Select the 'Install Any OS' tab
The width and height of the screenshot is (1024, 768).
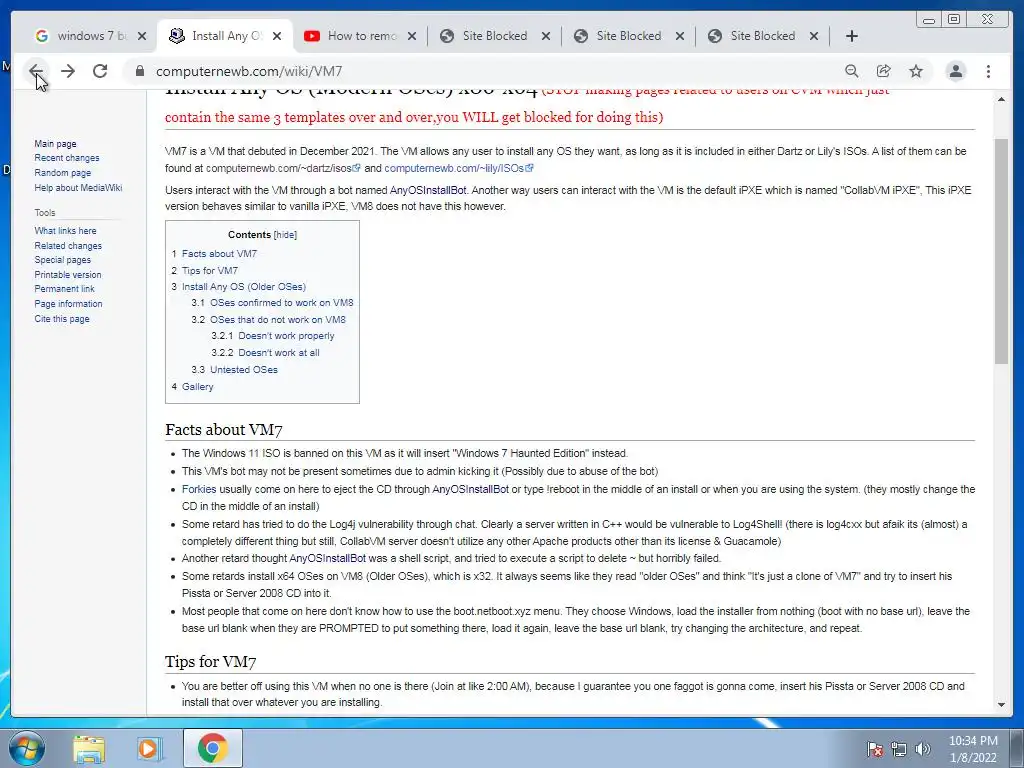(x=224, y=36)
